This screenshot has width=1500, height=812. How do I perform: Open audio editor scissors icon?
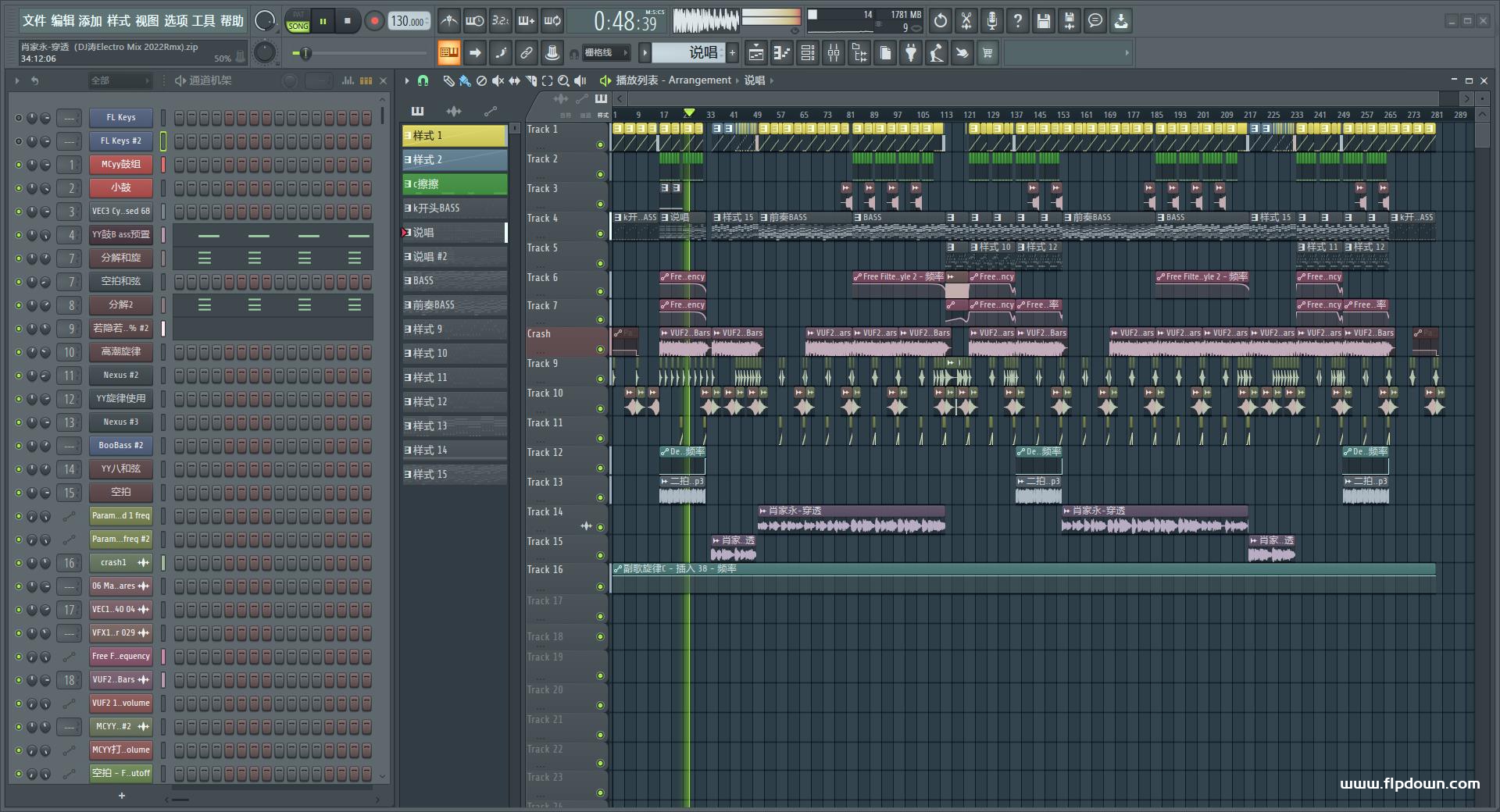pos(966,21)
